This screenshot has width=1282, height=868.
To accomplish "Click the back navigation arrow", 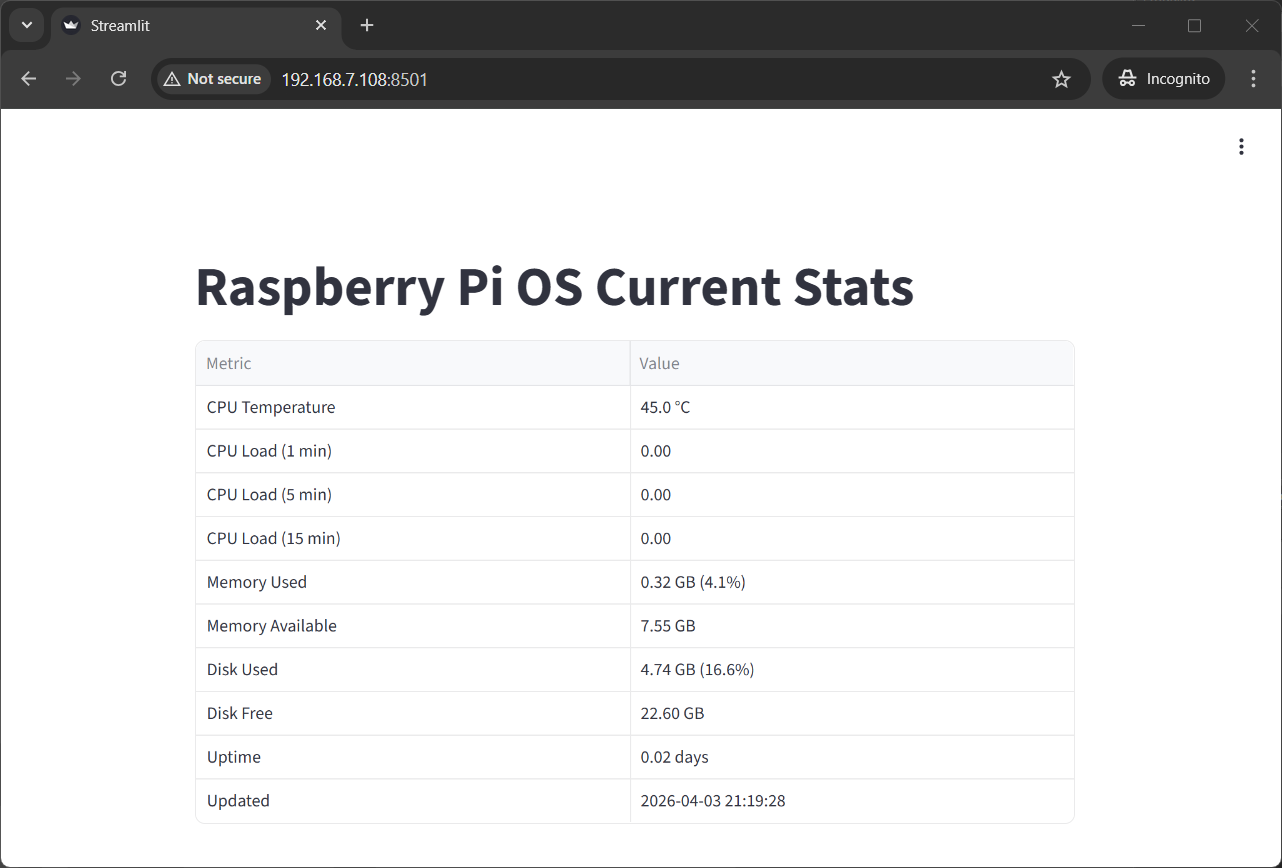I will point(28,78).
